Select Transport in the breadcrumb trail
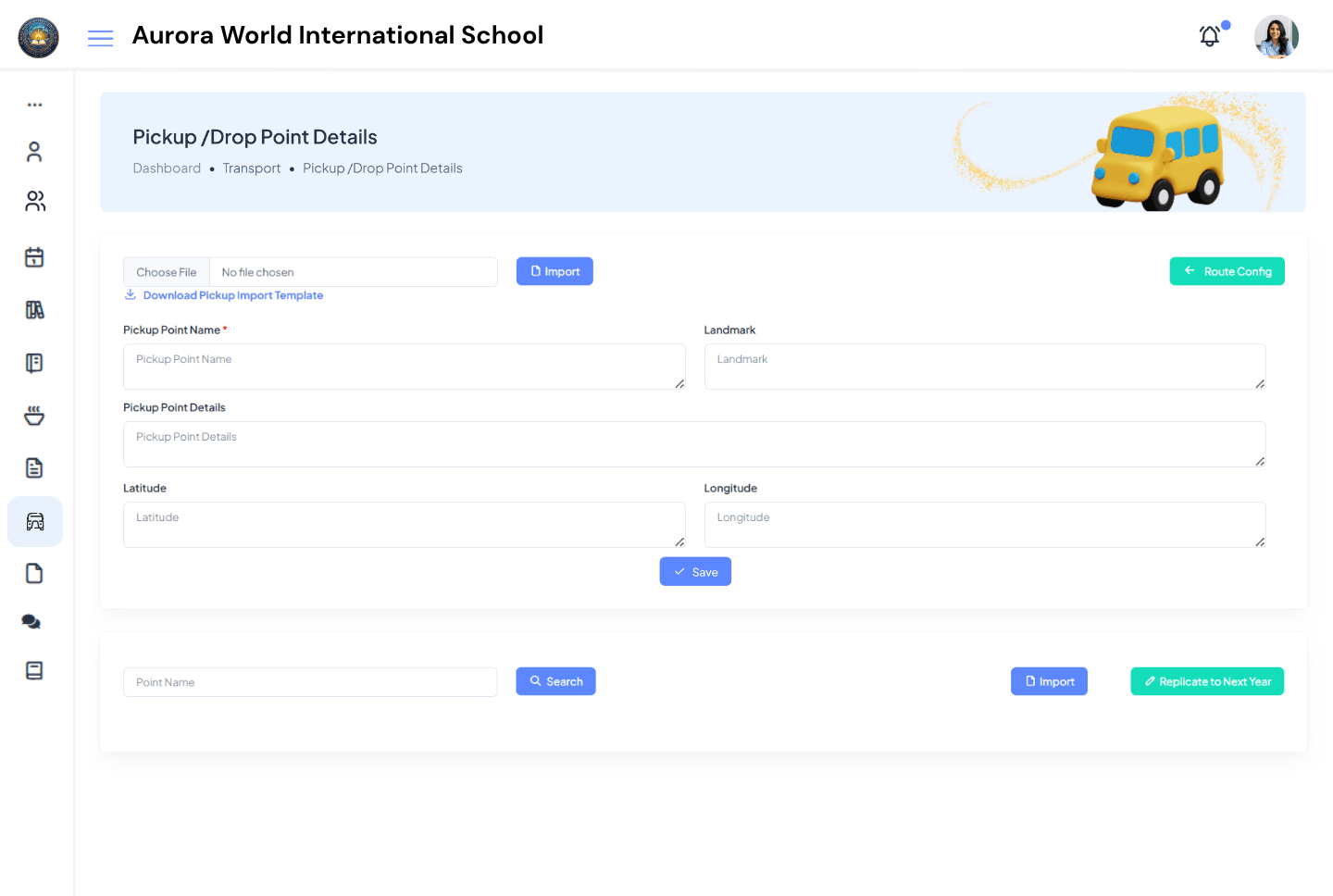The image size is (1333, 896). pos(251,168)
